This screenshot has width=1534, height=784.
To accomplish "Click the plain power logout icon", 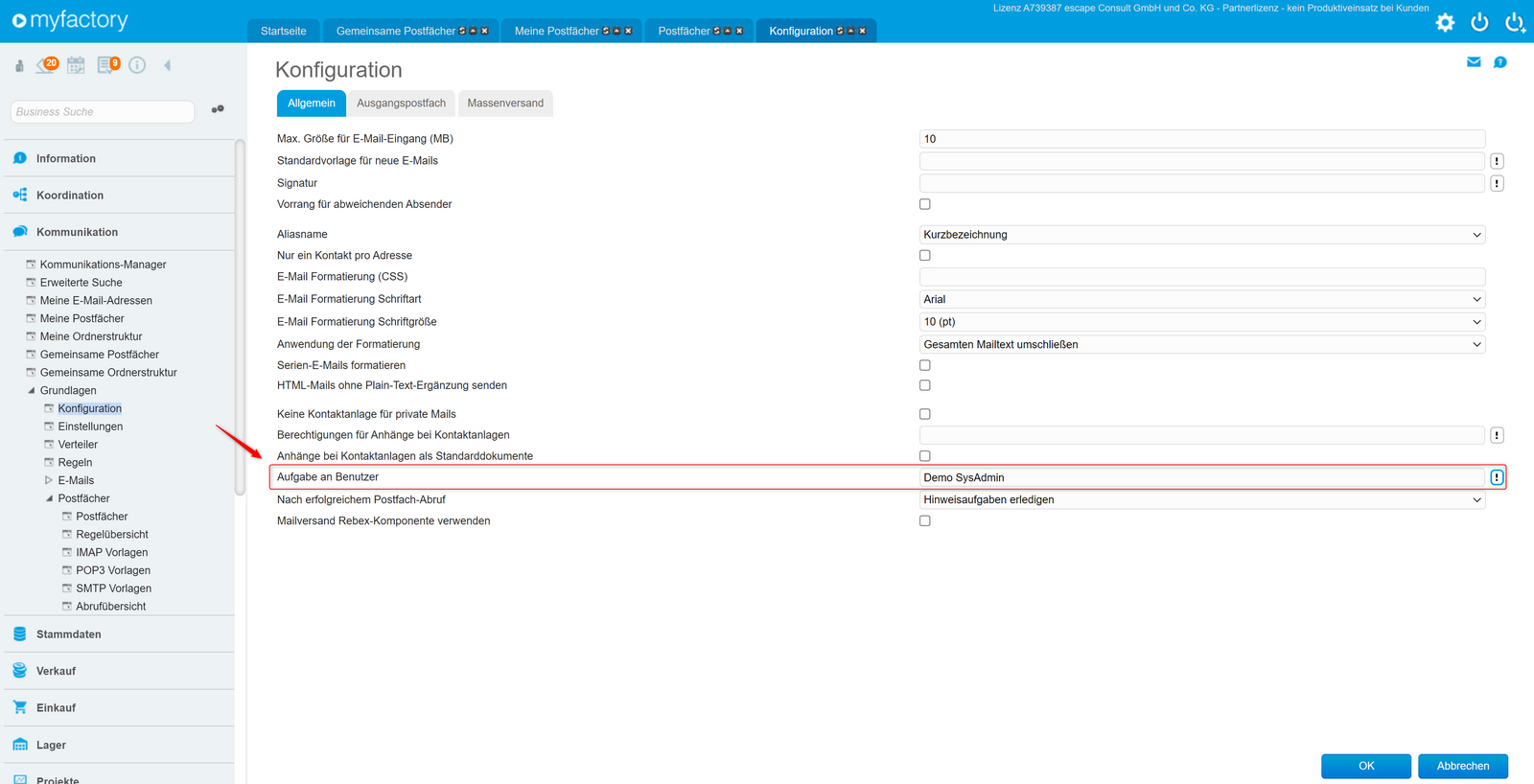I will (1479, 22).
